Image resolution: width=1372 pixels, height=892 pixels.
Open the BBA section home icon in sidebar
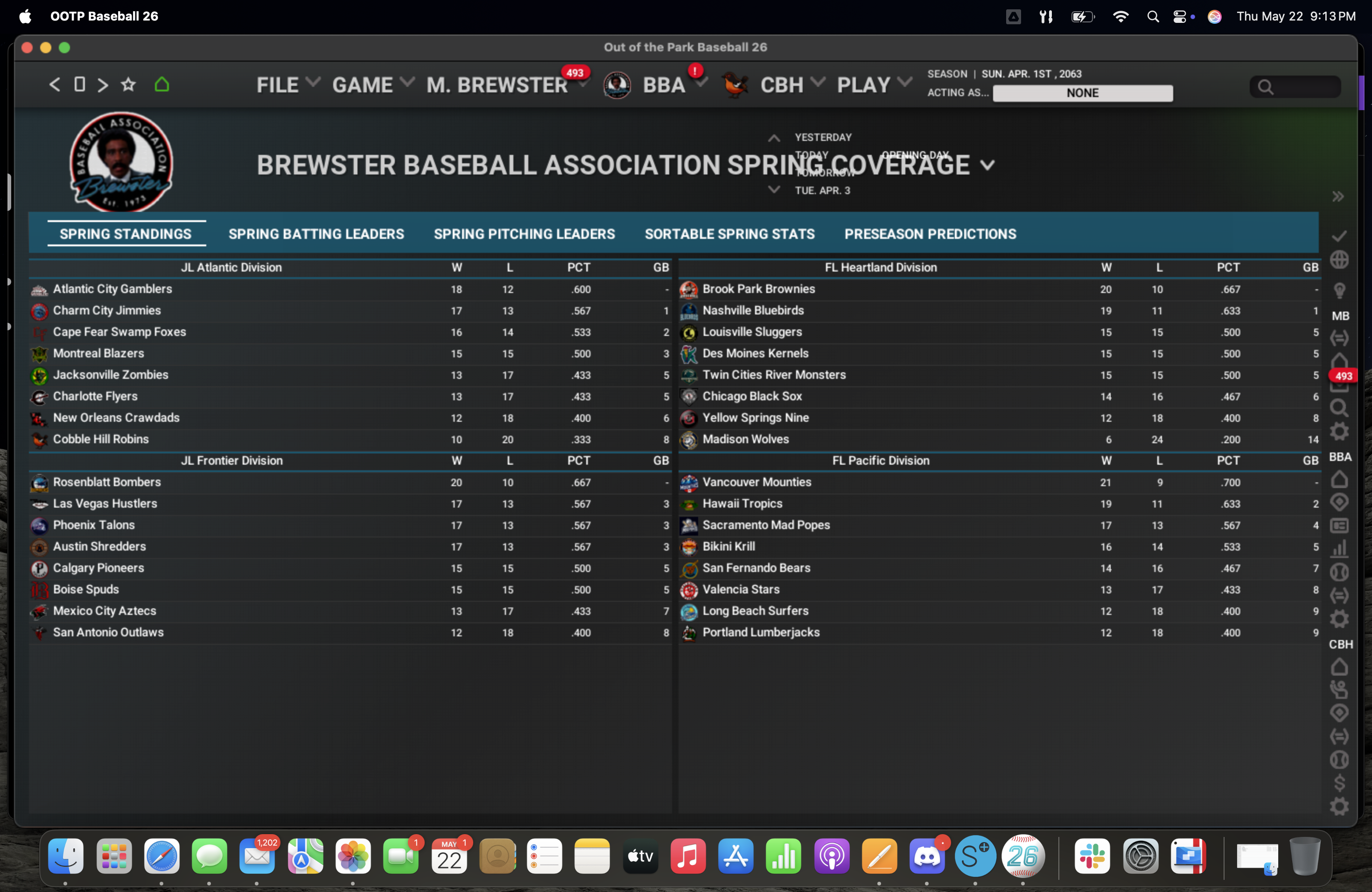pos(1339,480)
